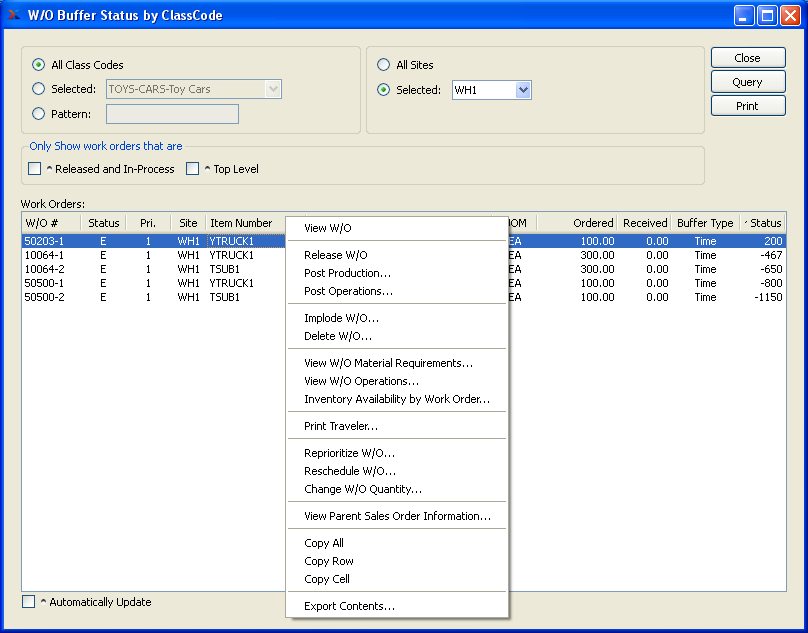Expand the TOYS-CARS class code dropdown
This screenshot has width=808, height=633.
click(x=273, y=90)
